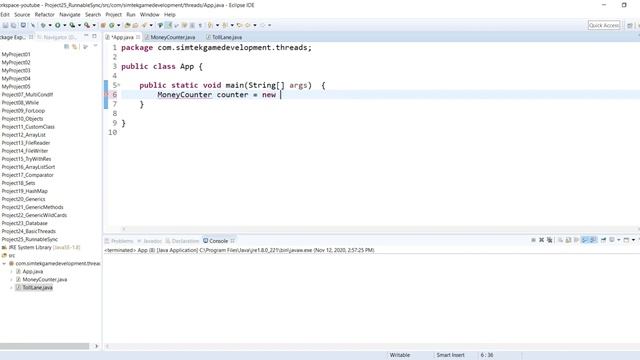The image size is (640, 360).
Task: Click the Save toolbar icon
Action: point(5,25)
